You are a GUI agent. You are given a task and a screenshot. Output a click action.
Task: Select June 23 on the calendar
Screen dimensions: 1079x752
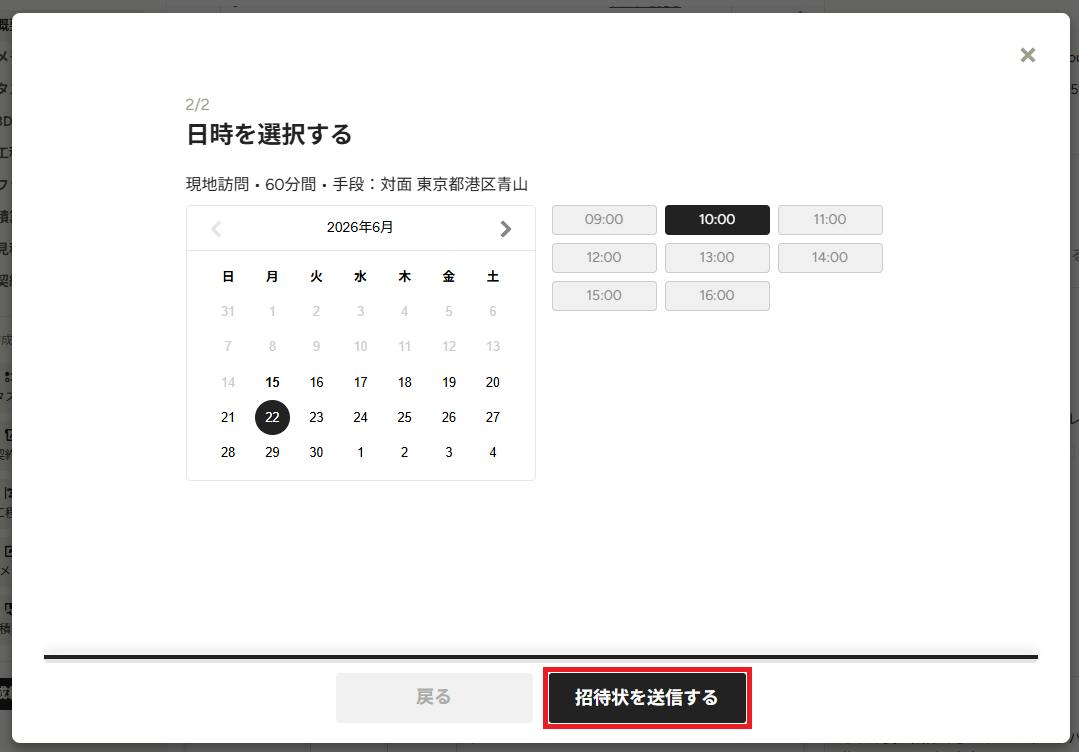pos(317,417)
